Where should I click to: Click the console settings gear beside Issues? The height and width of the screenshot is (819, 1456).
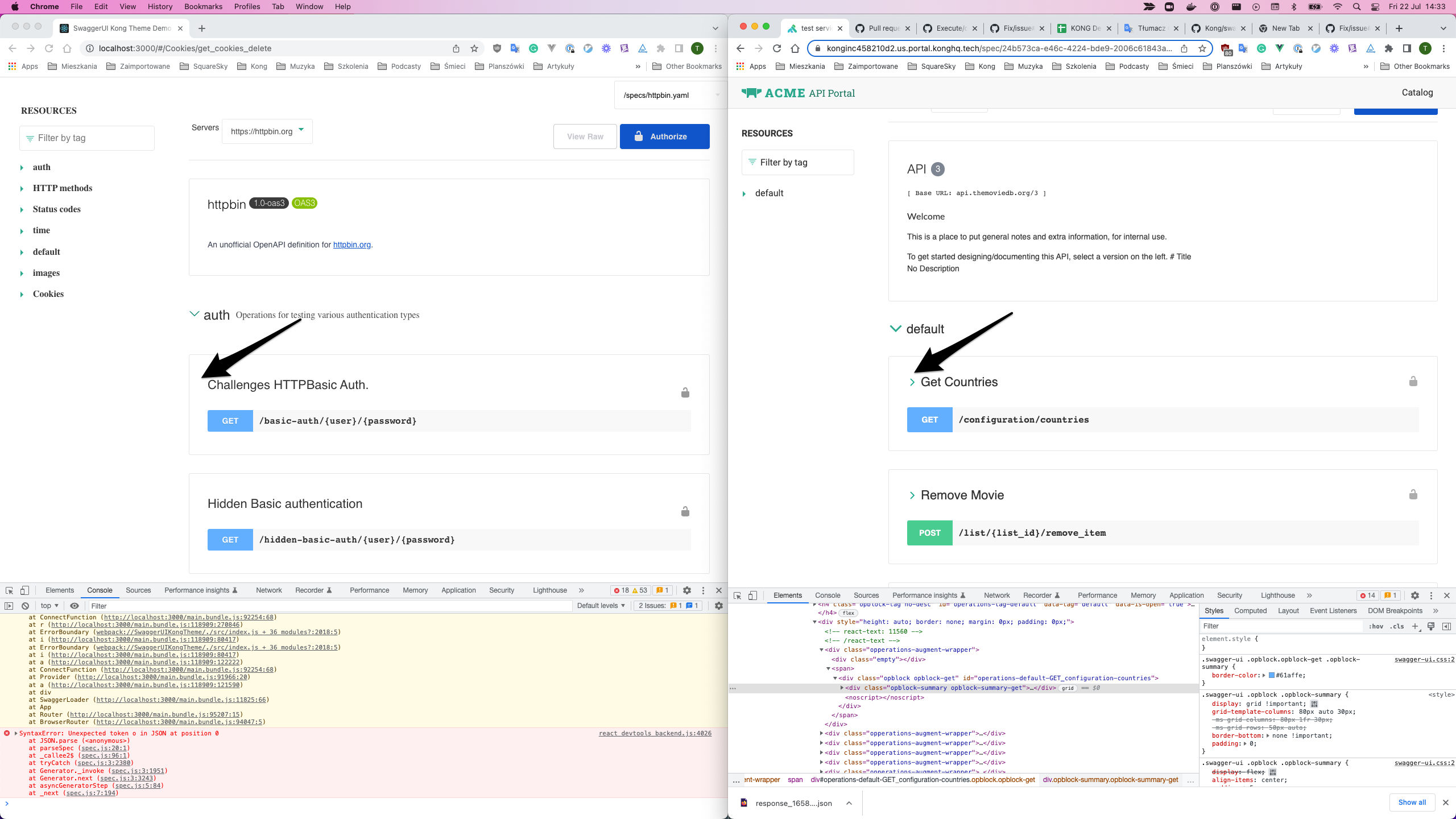(719, 606)
